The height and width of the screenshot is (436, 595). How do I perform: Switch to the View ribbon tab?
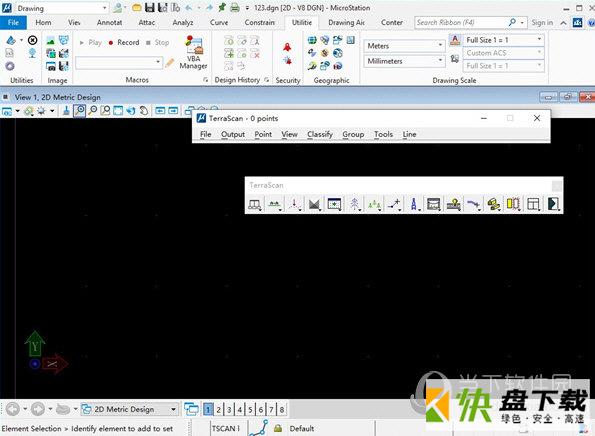pos(74,22)
